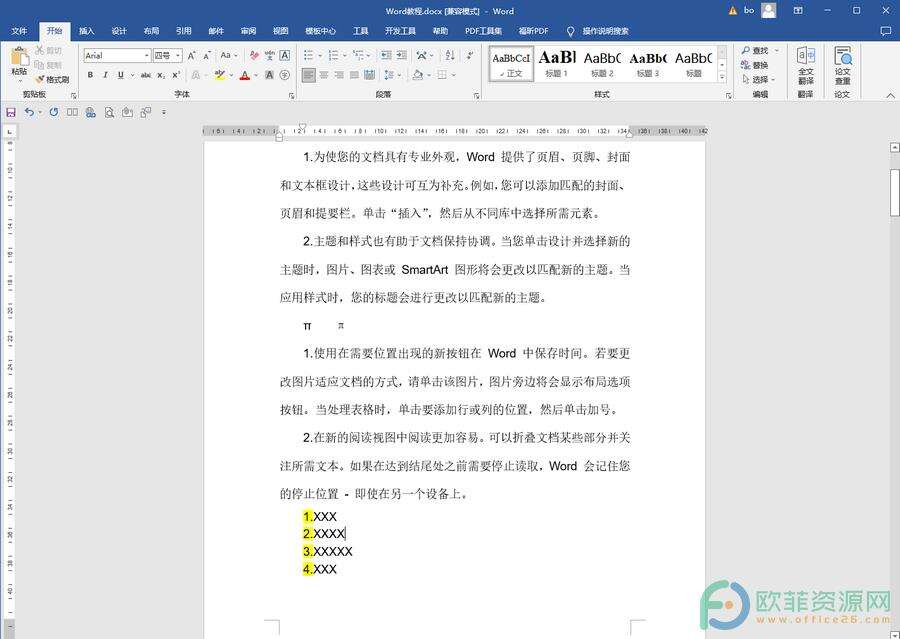
Task: Click the Increase Indent icon
Action: tap(402, 56)
